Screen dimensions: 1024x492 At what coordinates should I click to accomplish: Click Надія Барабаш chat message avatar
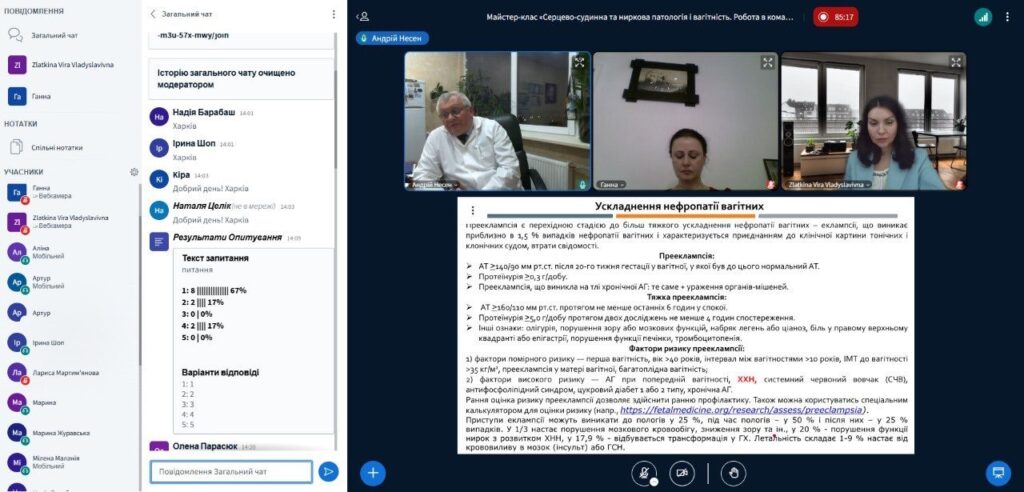point(159,117)
